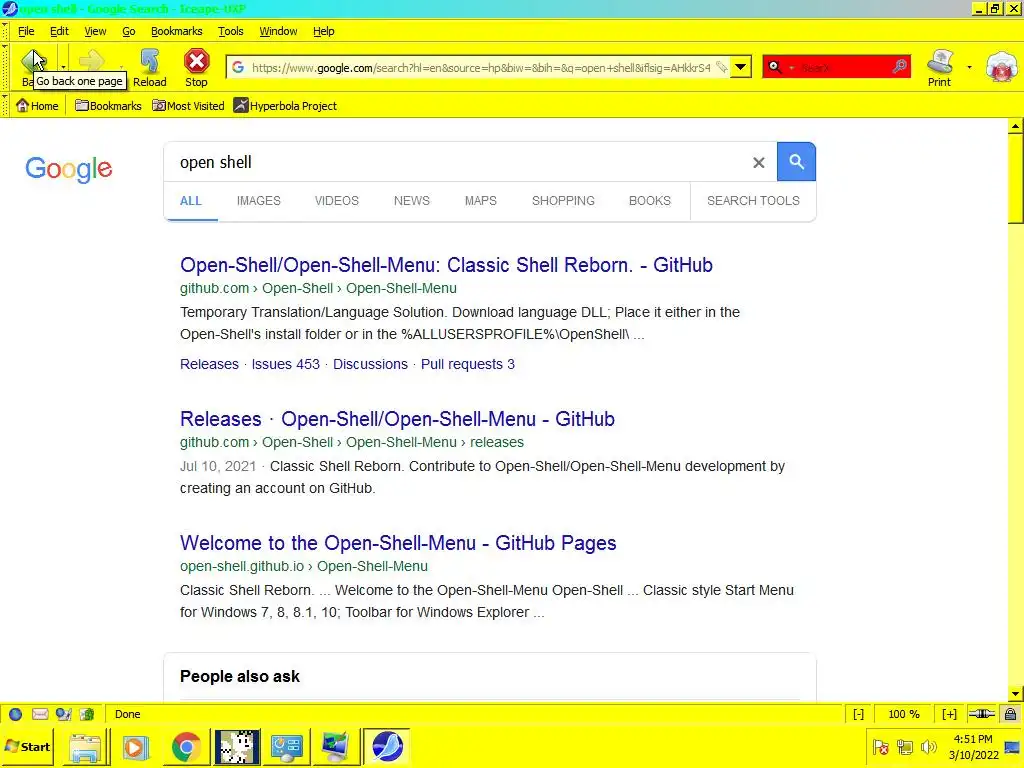Open Windows Explorer folder from the taskbar
This screenshot has height=768, width=1024.
coord(85,747)
